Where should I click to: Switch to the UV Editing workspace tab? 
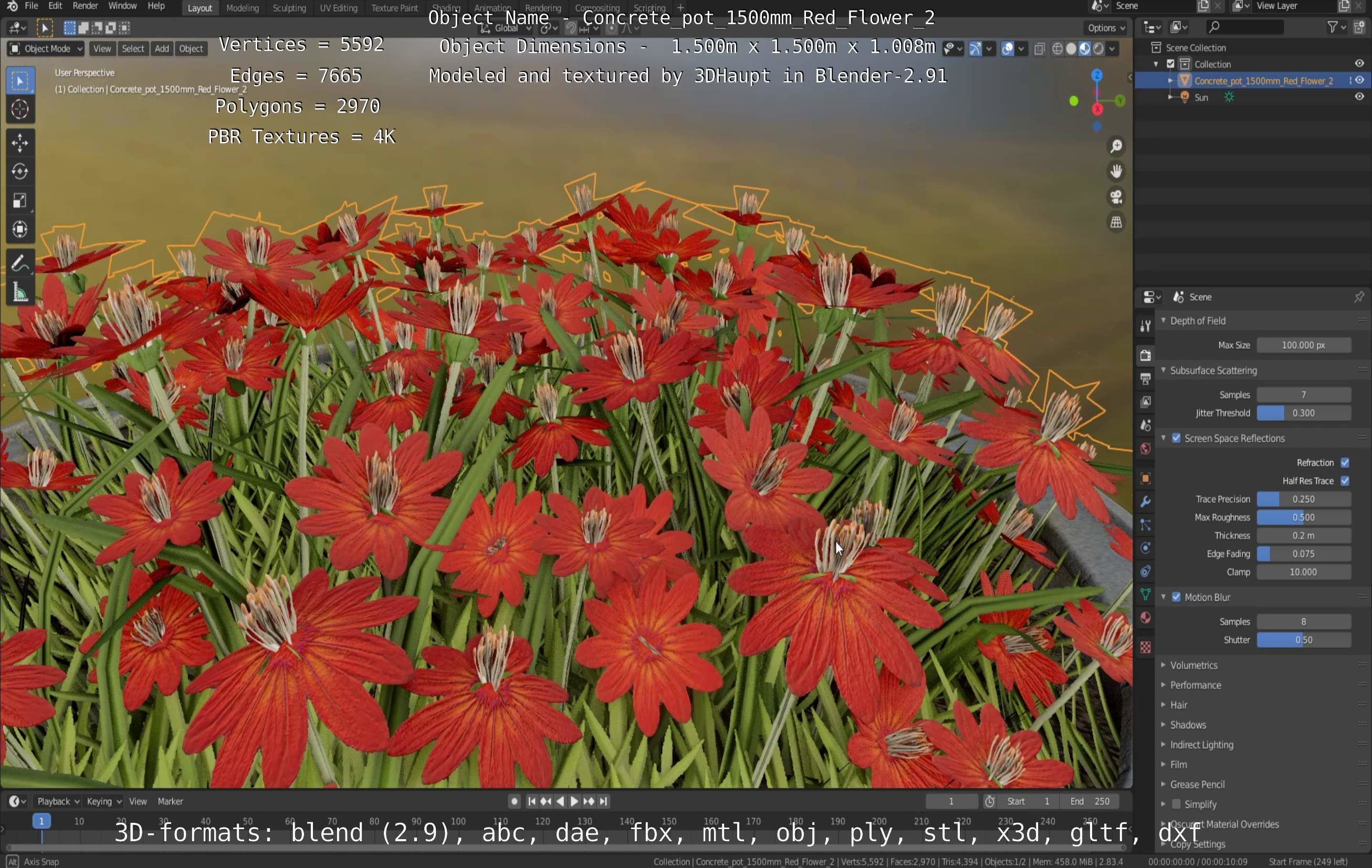(x=339, y=8)
